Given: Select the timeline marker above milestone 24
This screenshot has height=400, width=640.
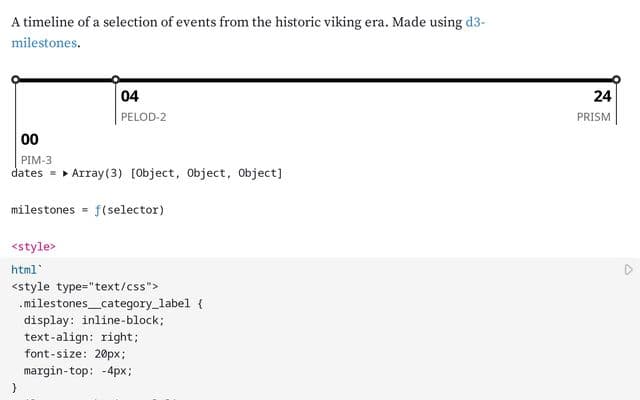Looking at the screenshot, I should pyautogui.click(x=616, y=80).
